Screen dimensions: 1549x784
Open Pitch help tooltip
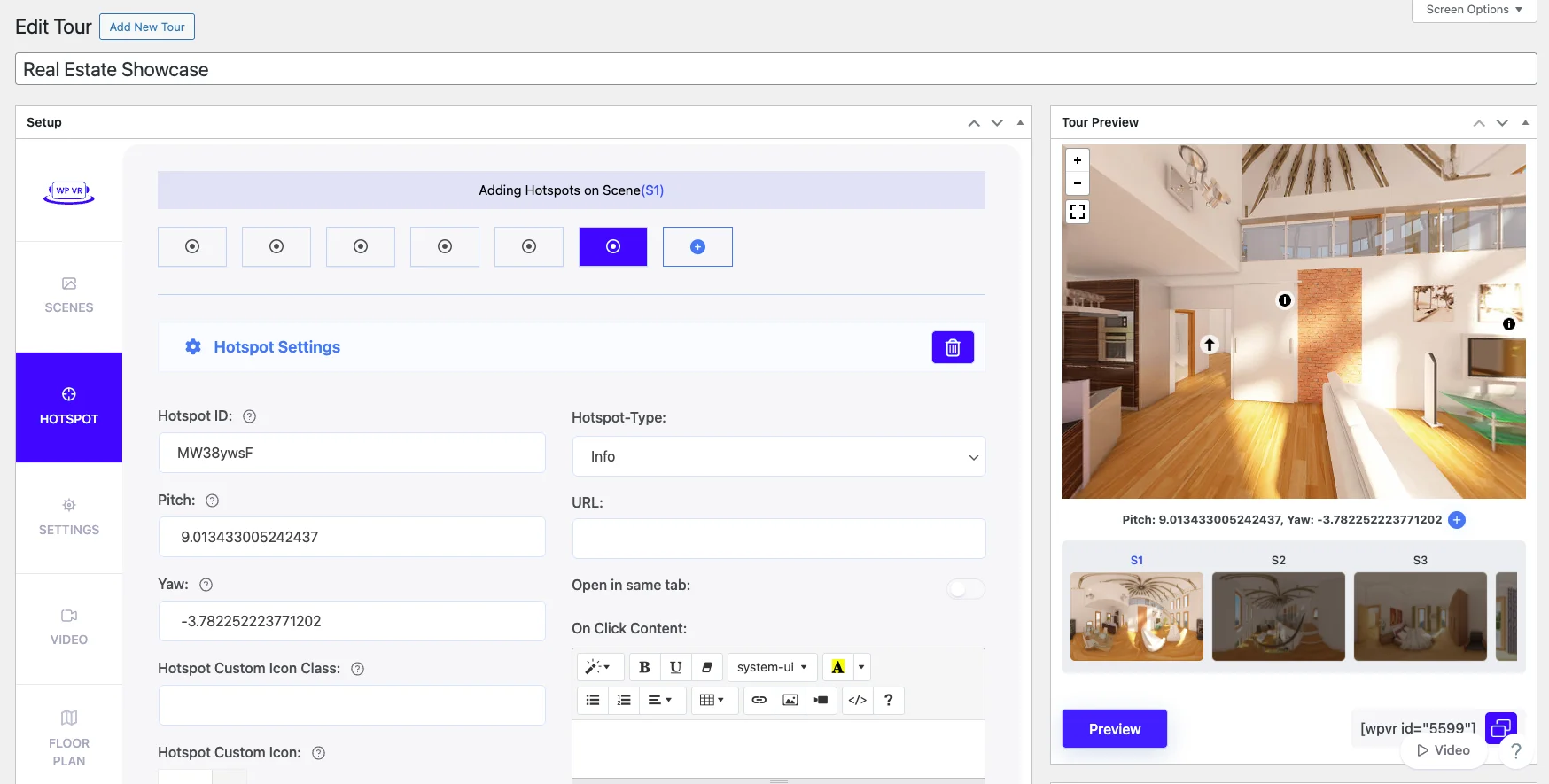(x=213, y=501)
